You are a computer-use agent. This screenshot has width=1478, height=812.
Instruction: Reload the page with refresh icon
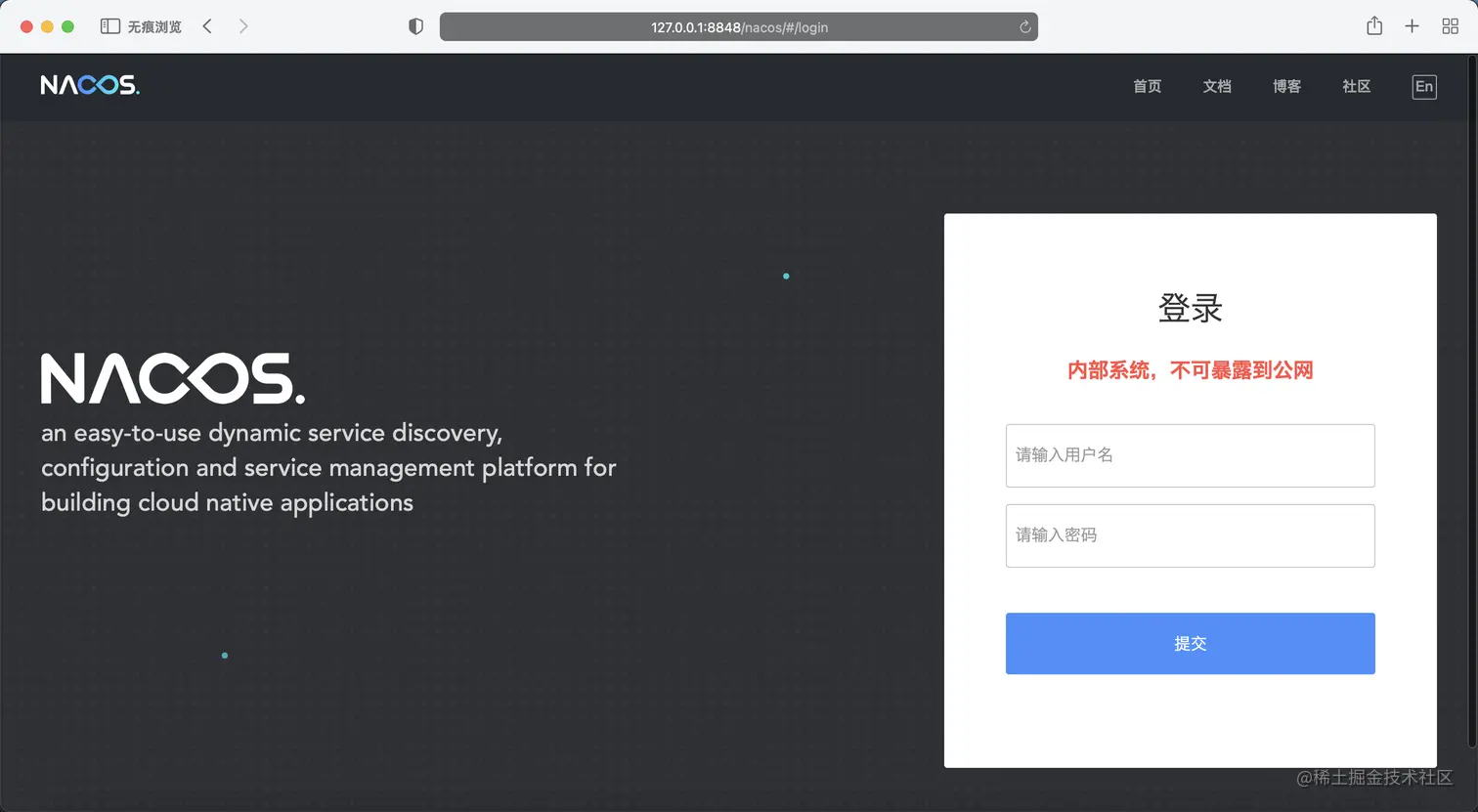click(x=1024, y=27)
